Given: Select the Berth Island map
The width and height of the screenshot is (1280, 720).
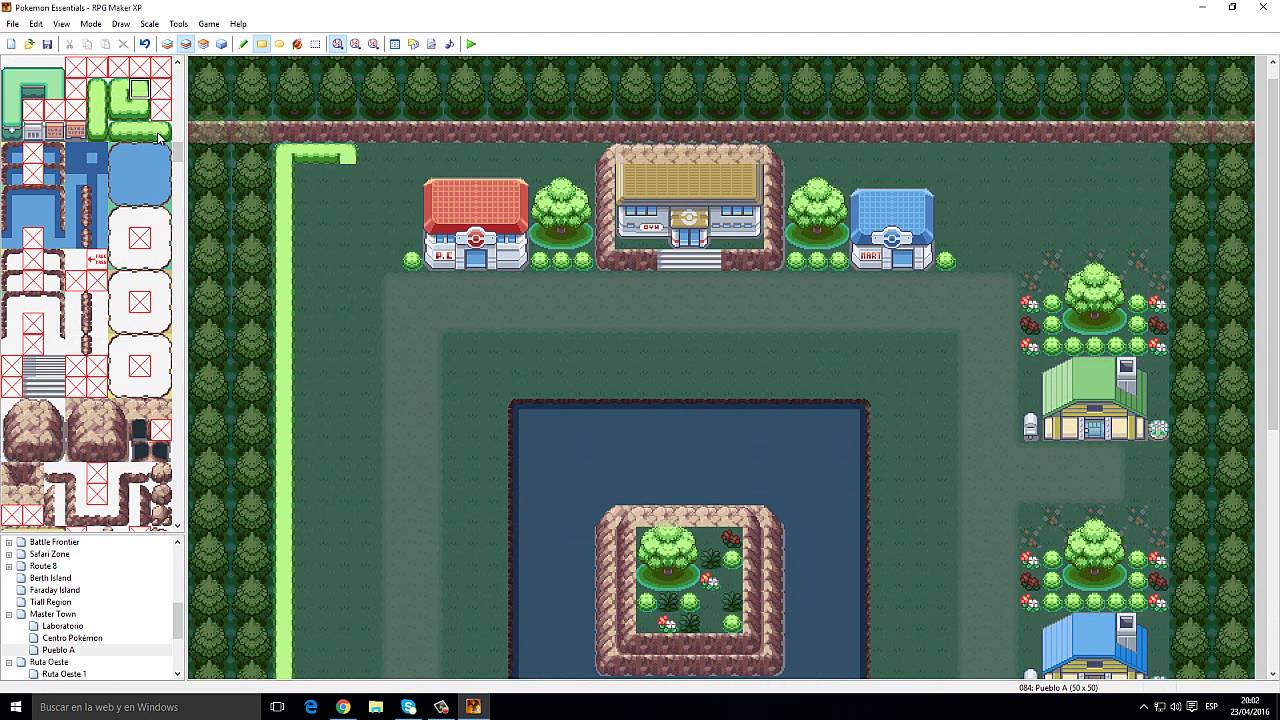Looking at the screenshot, I should coord(50,578).
